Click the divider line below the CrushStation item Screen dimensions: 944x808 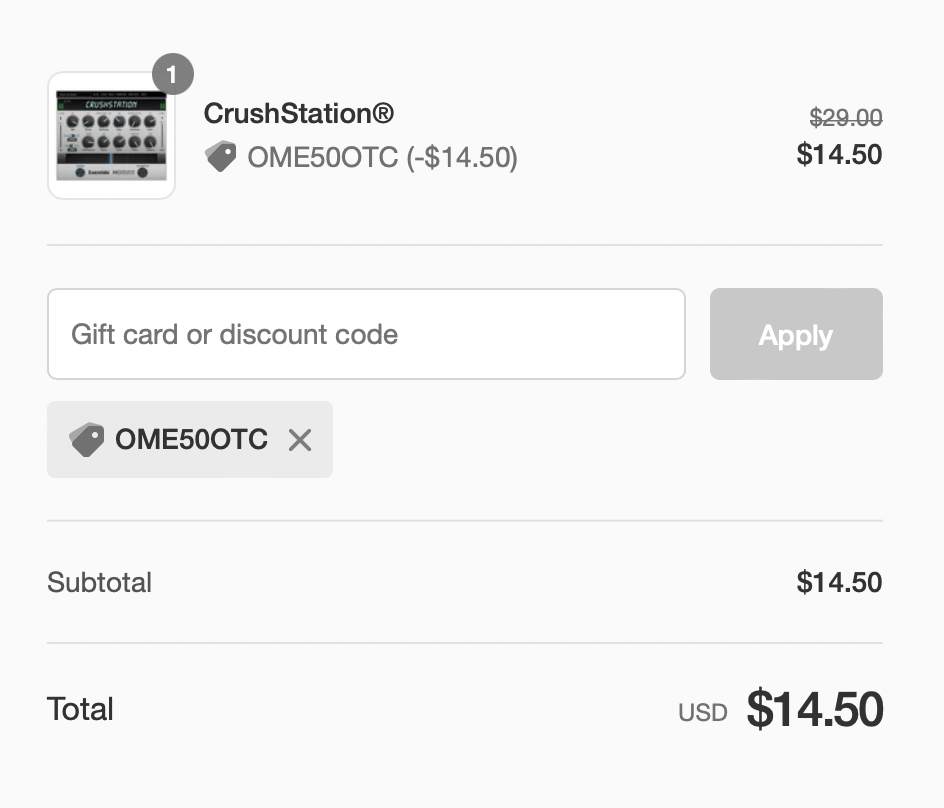pos(465,245)
